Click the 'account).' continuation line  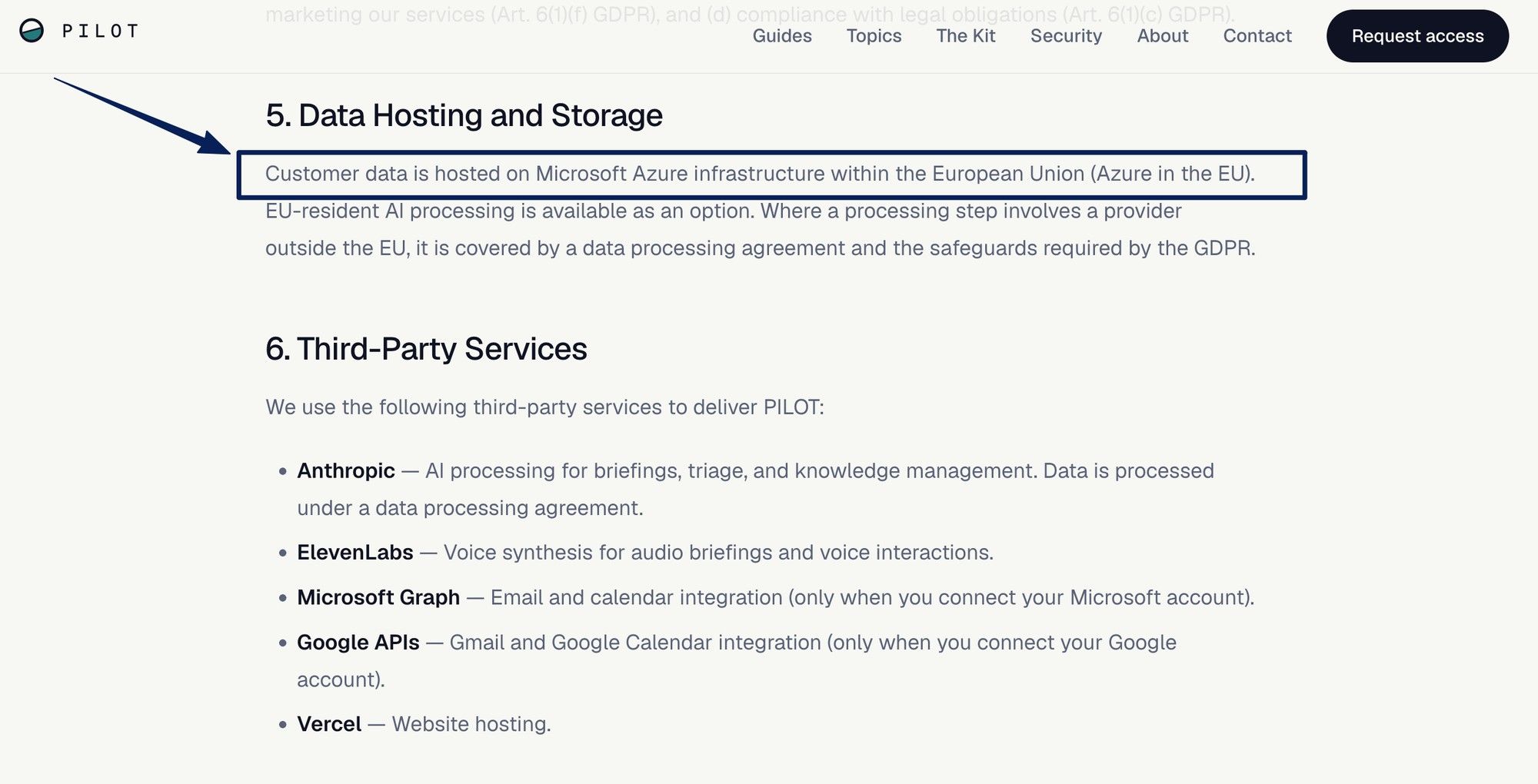coord(341,679)
